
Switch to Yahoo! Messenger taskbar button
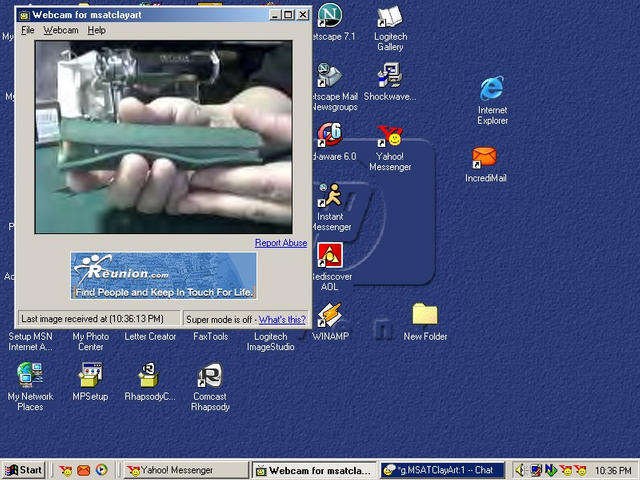click(186, 470)
